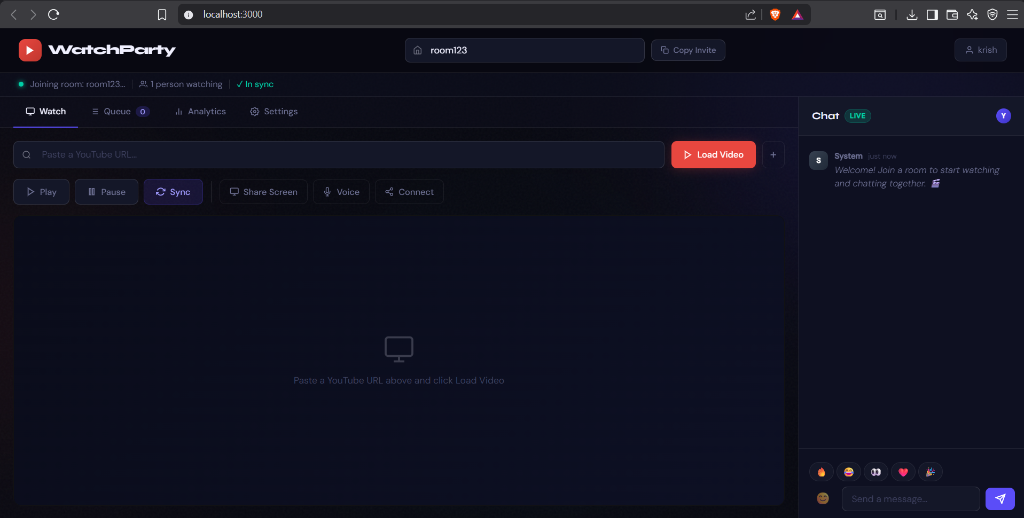Screen dimensions: 1024x518
Task: Copy the room invite link
Action: (x=688, y=50)
